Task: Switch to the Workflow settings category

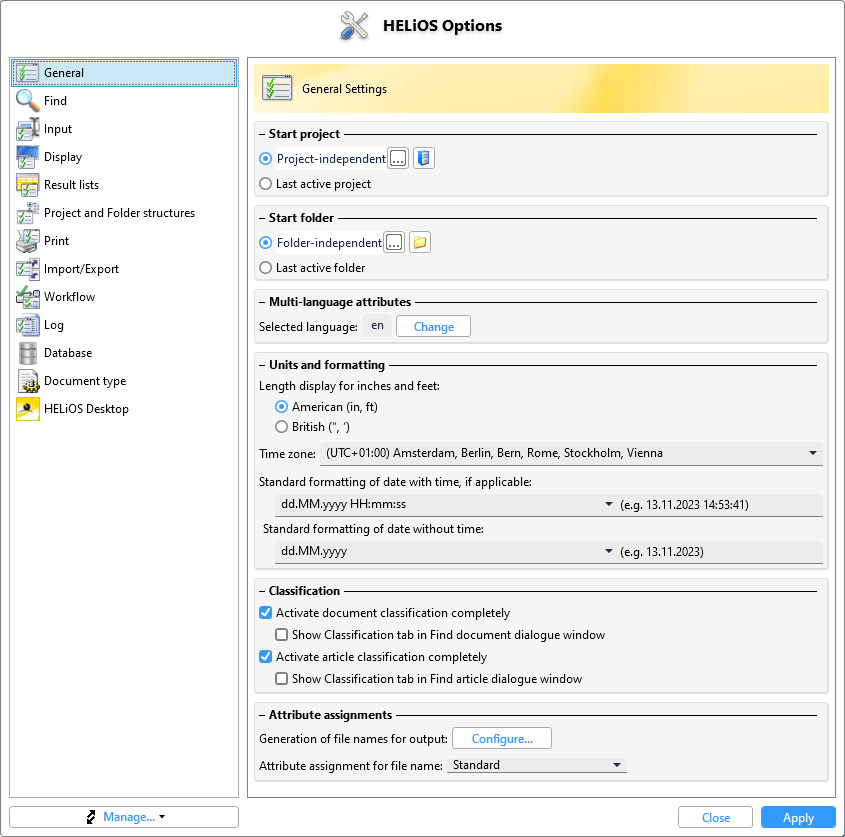Action: (x=124, y=297)
